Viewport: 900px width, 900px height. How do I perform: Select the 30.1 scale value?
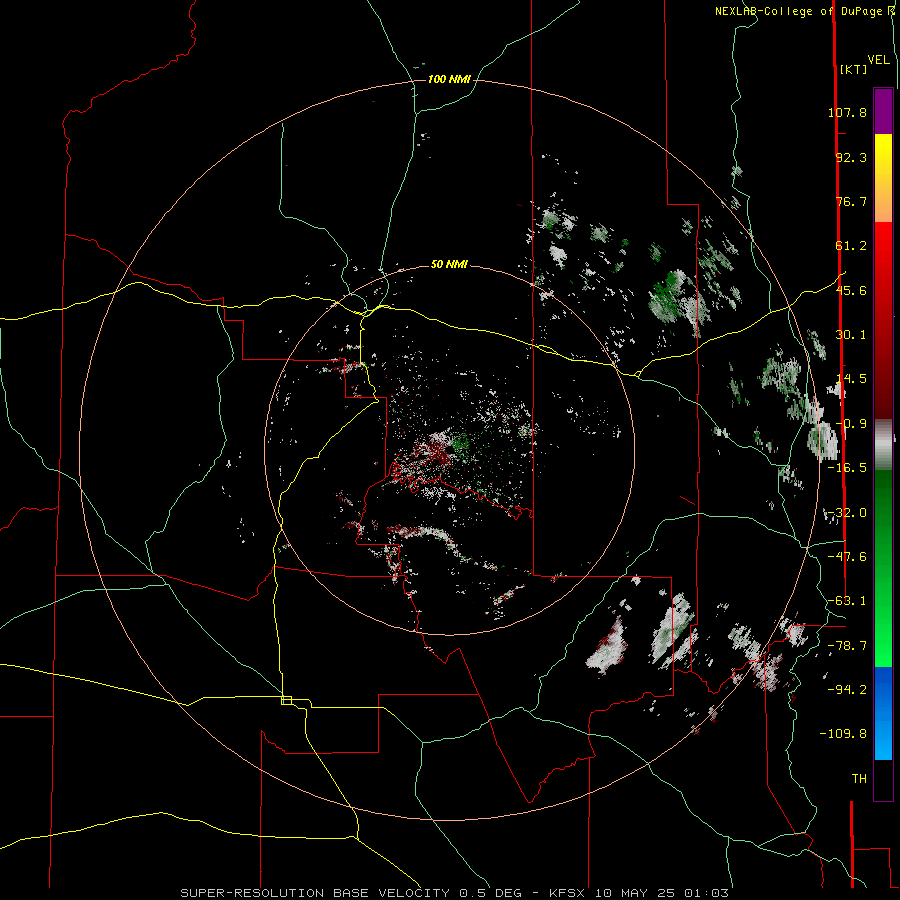(851, 335)
